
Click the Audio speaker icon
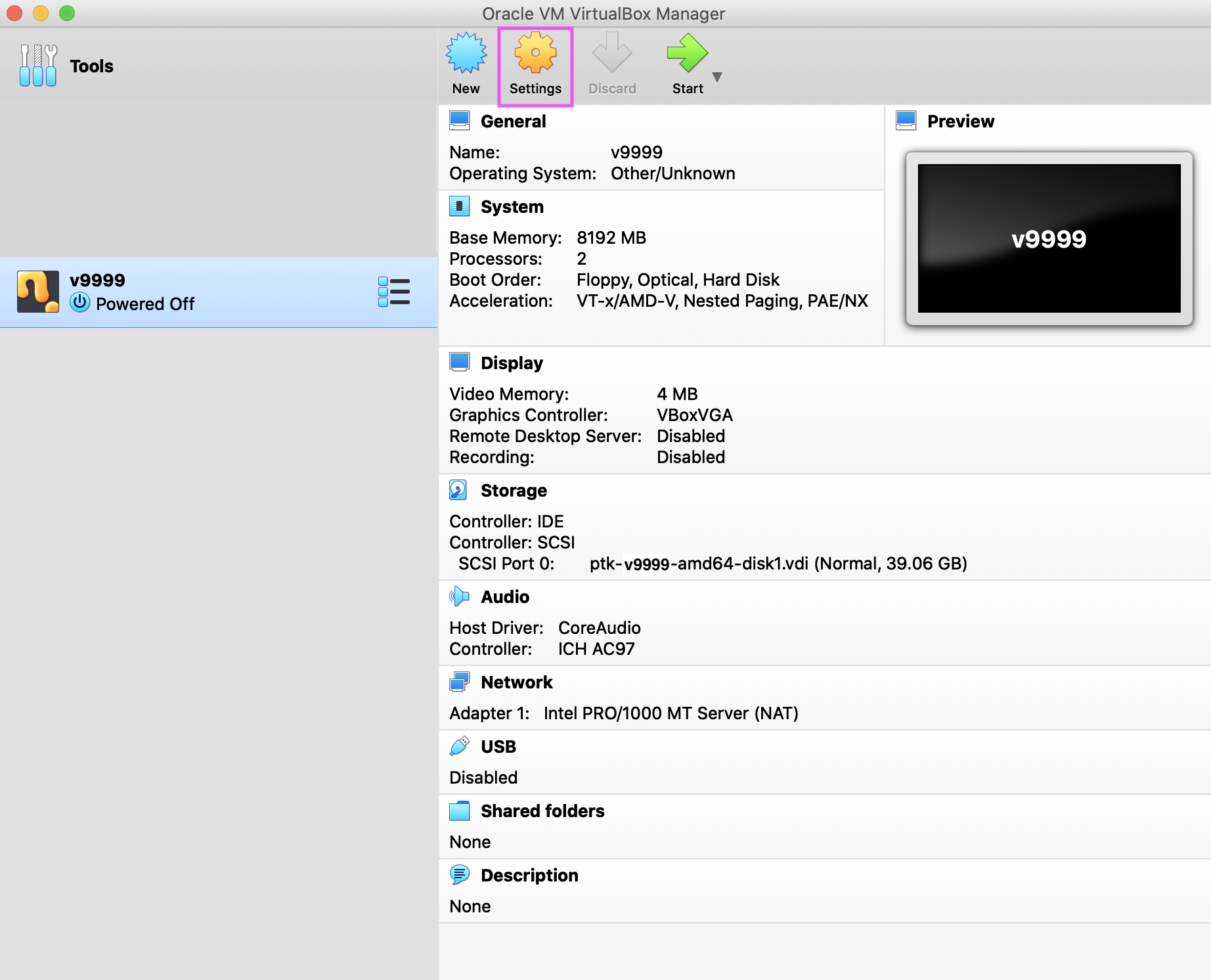tap(459, 596)
